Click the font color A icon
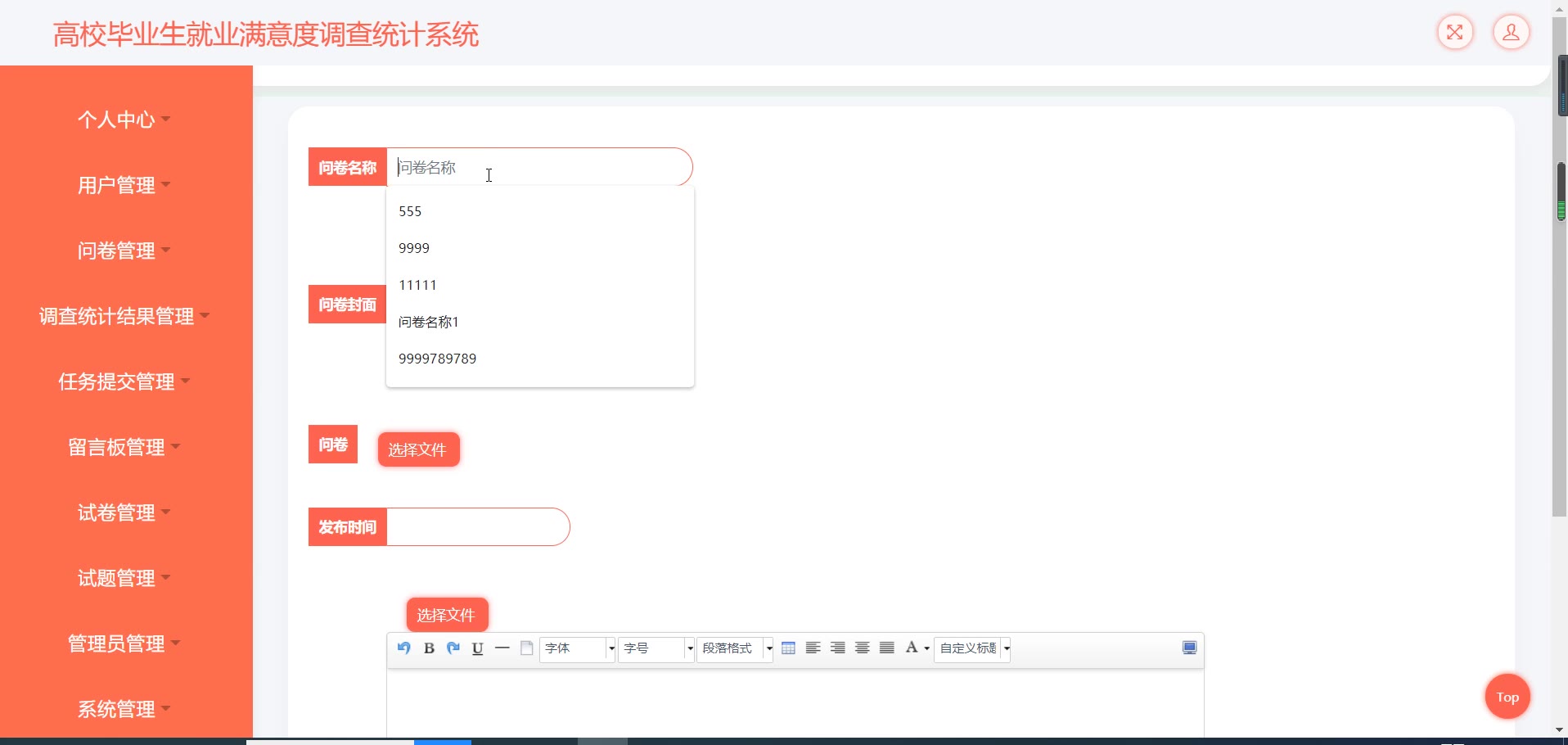This screenshot has height=745, width=1568. click(x=912, y=648)
